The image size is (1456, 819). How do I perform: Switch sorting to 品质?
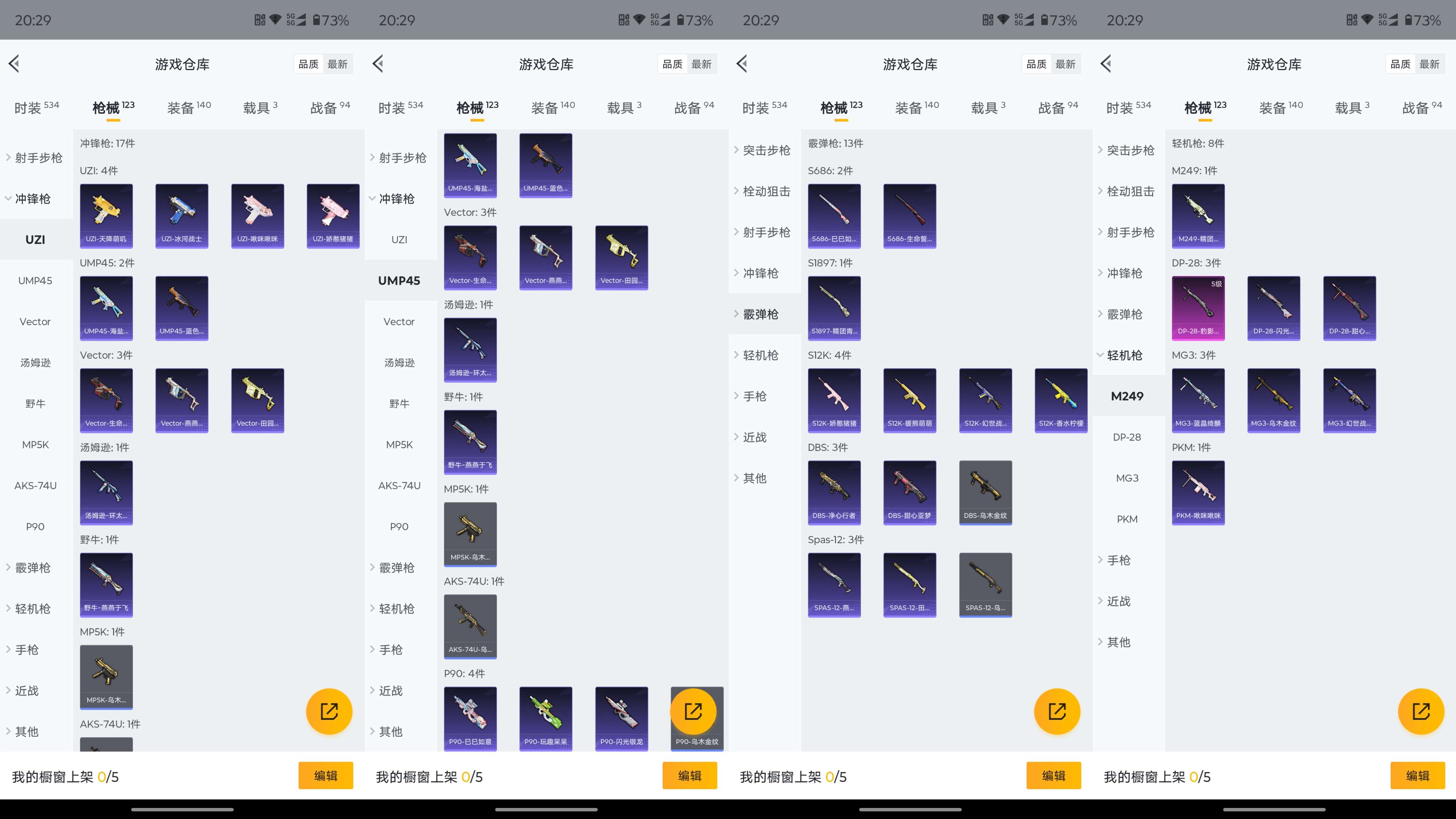pos(309,63)
